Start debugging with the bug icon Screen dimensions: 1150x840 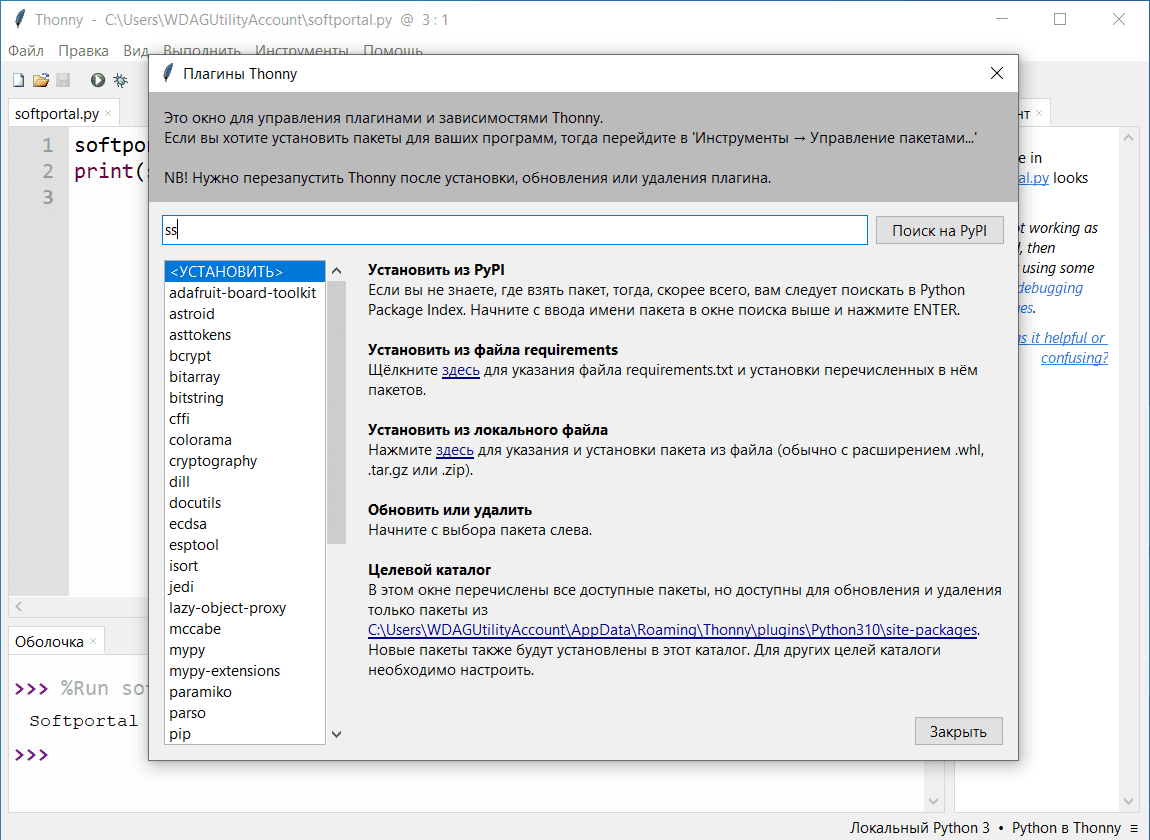pyautogui.click(x=120, y=80)
